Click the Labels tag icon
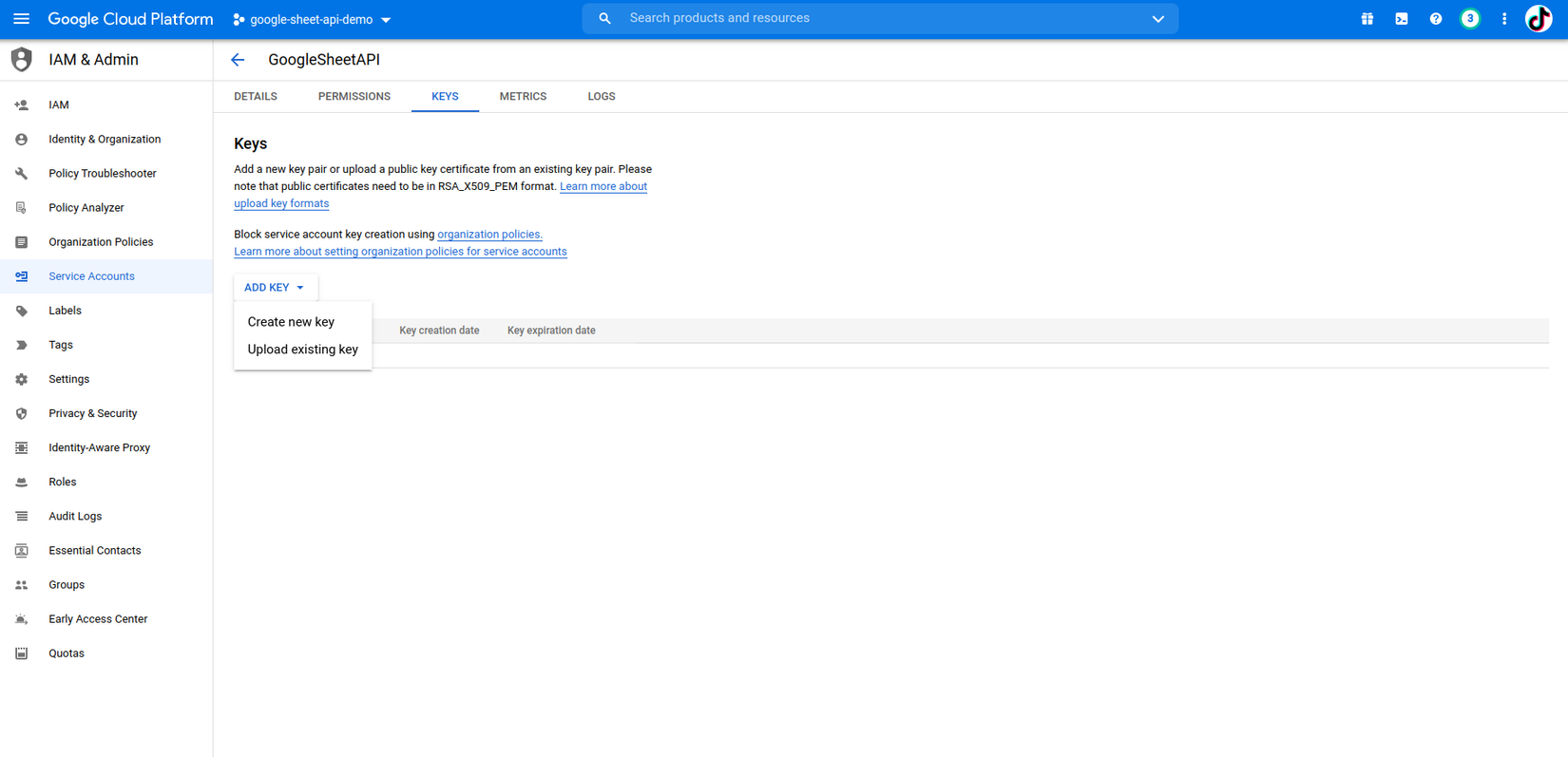 point(21,311)
